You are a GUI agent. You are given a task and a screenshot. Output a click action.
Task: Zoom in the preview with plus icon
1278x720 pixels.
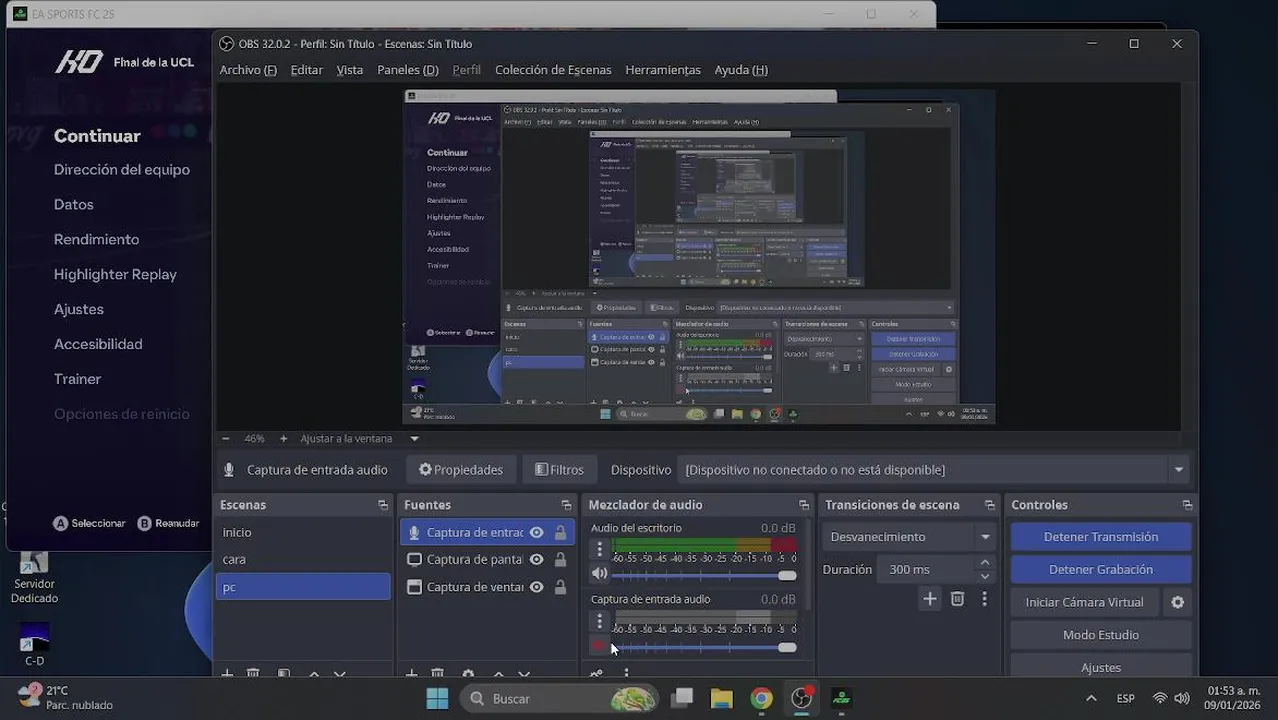[x=283, y=438]
